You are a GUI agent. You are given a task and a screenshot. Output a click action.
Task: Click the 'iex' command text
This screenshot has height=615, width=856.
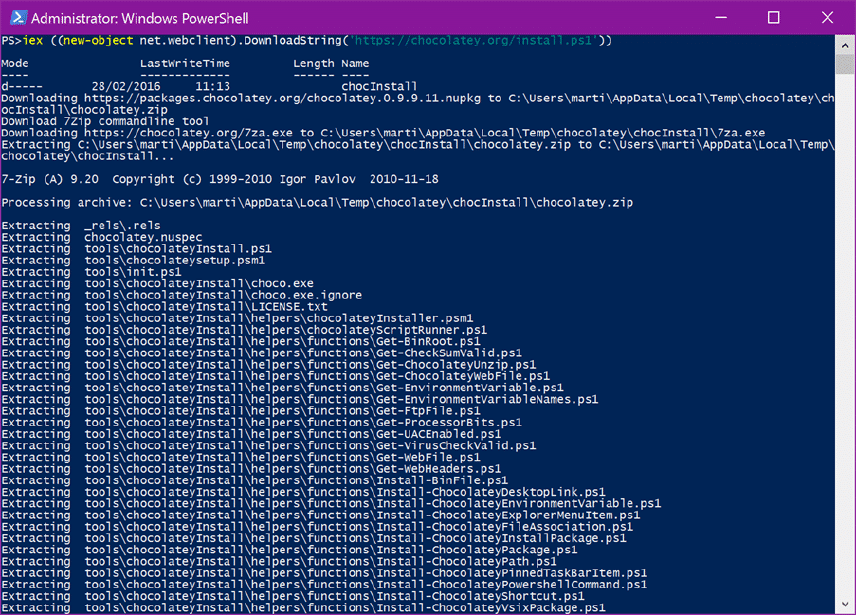coord(33,40)
